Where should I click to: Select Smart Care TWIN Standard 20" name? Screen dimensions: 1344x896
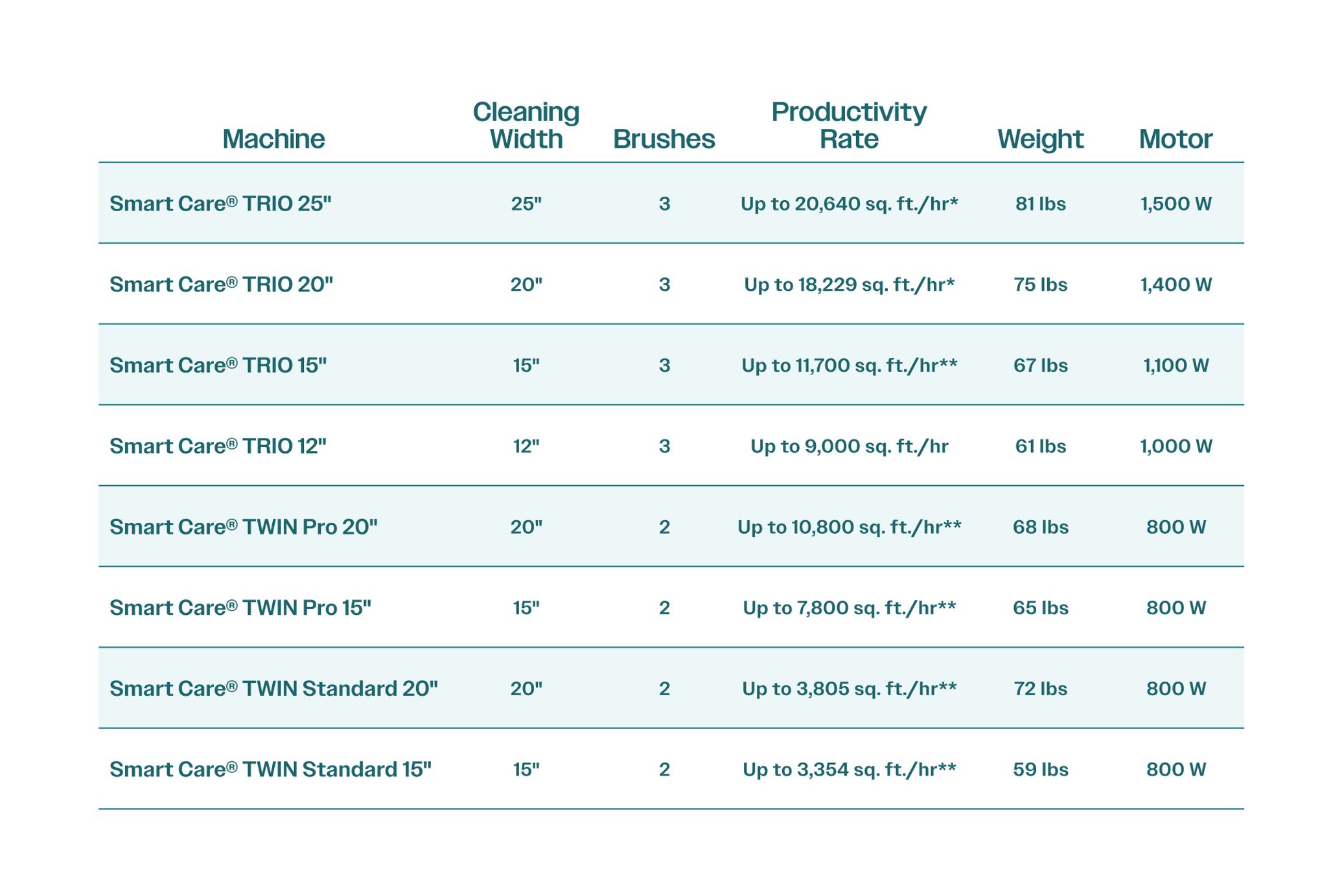point(273,689)
